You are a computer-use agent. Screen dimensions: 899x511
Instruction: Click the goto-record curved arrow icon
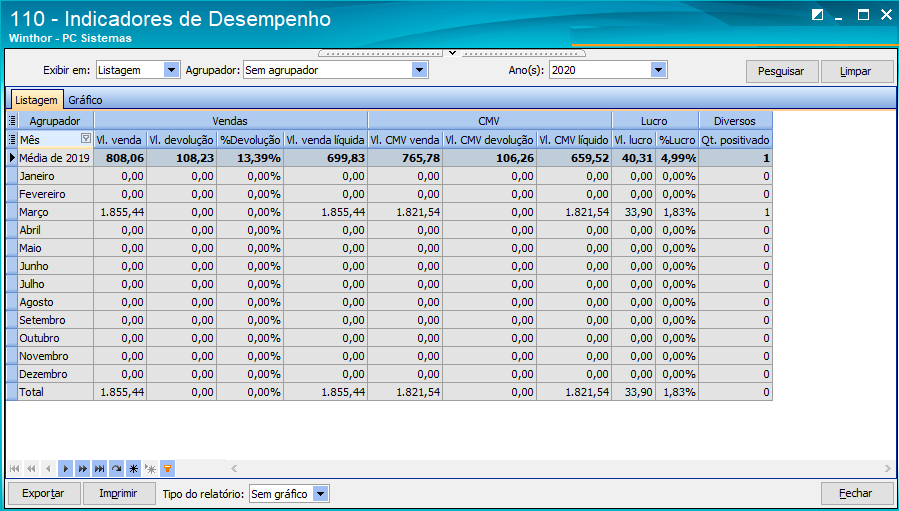tap(116, 469)
